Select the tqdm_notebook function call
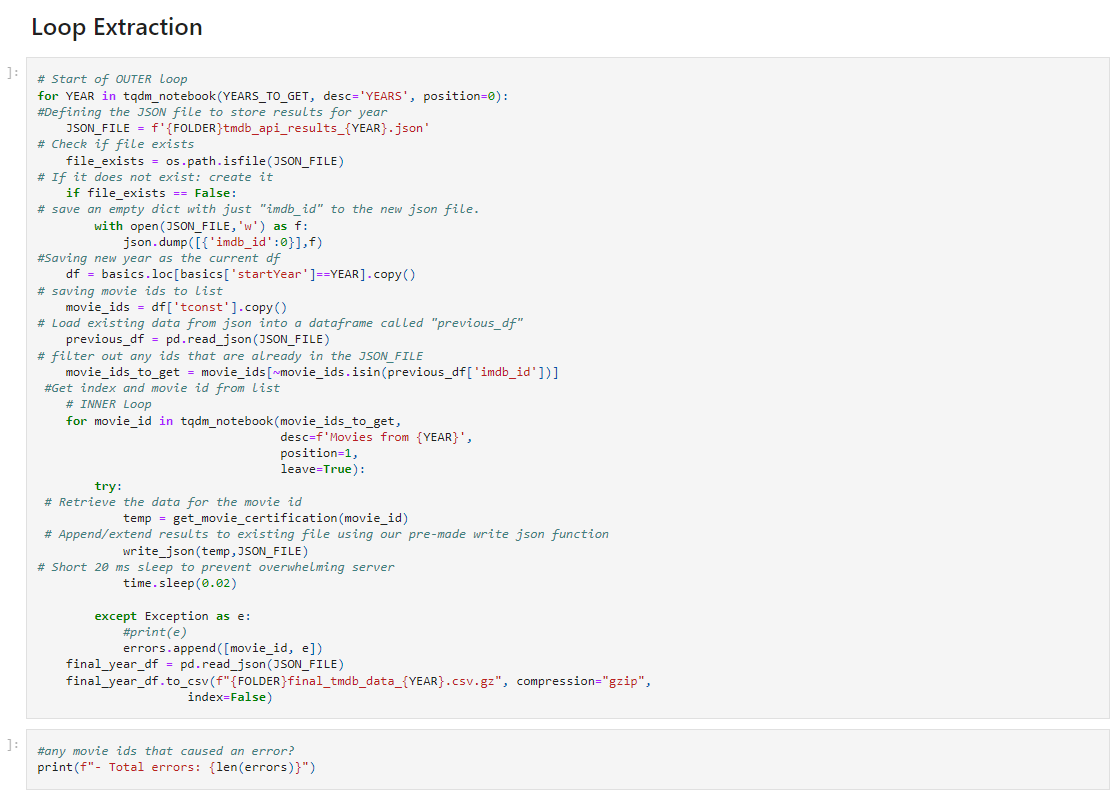Screen dimensions: 1111x805 tap(168, 95)
